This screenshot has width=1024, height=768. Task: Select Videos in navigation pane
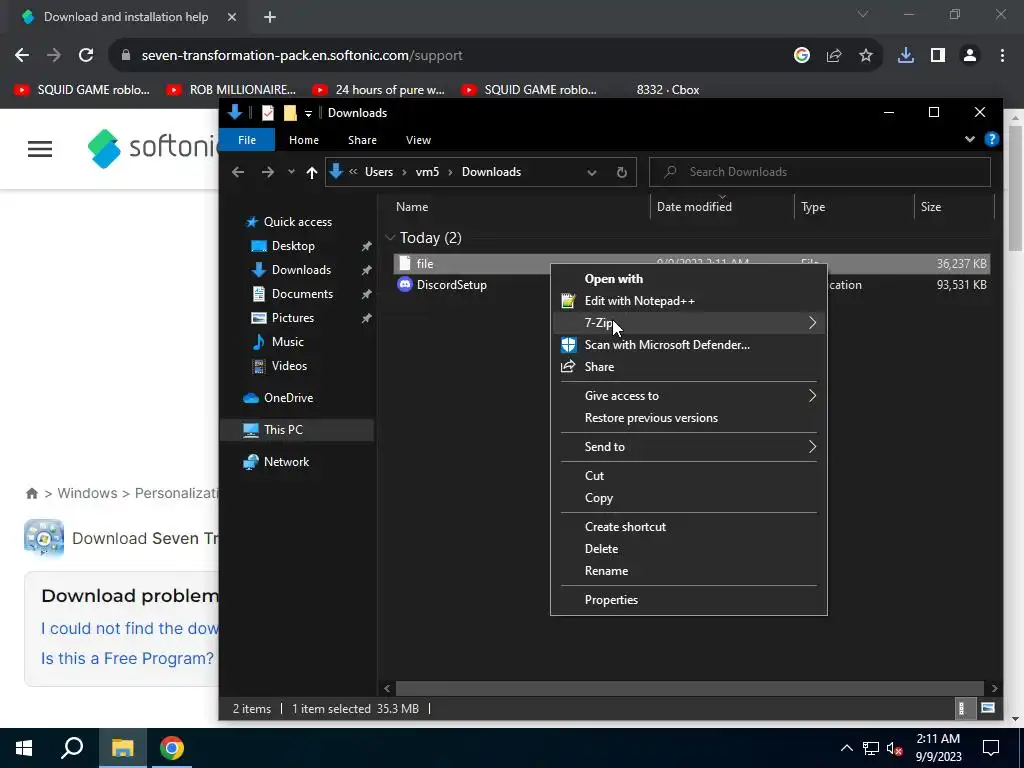[x=289, y=366]
